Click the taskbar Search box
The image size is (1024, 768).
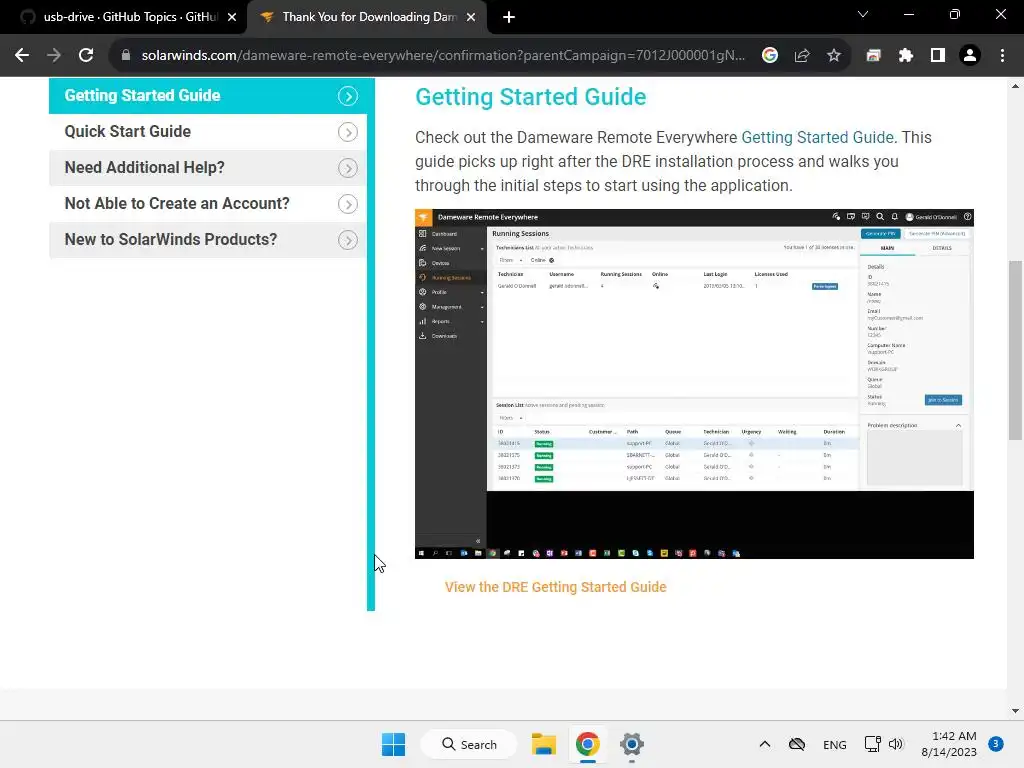469,744
